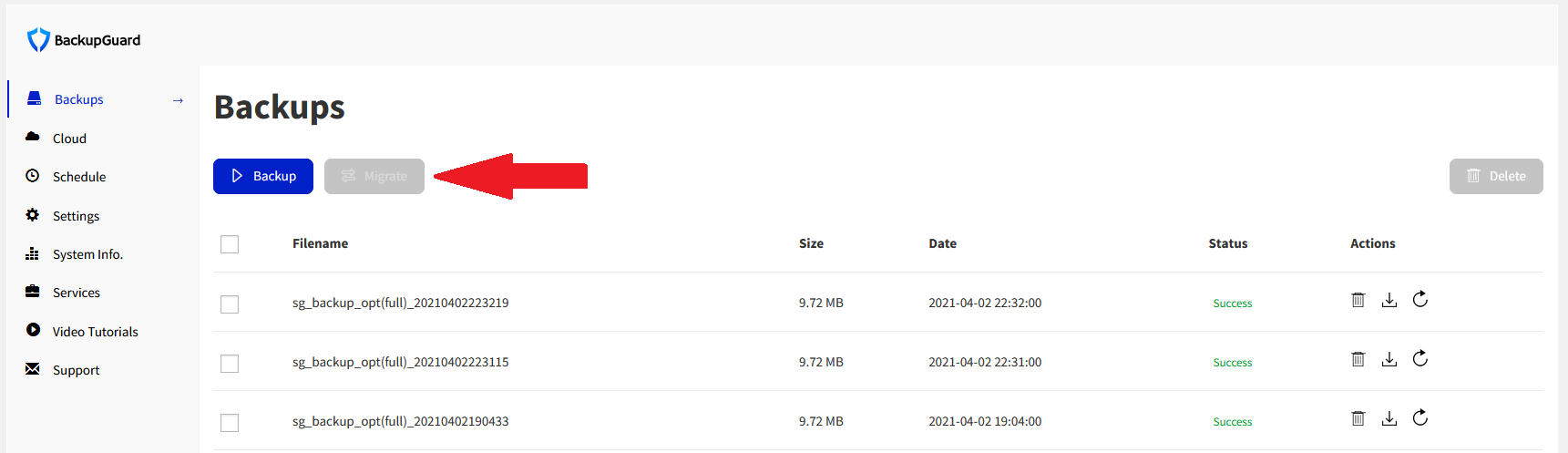Download backup dated 2021-04-02 22:32:00
The width and height of the screenshot is (1568, 453).
pos(1389,300)
